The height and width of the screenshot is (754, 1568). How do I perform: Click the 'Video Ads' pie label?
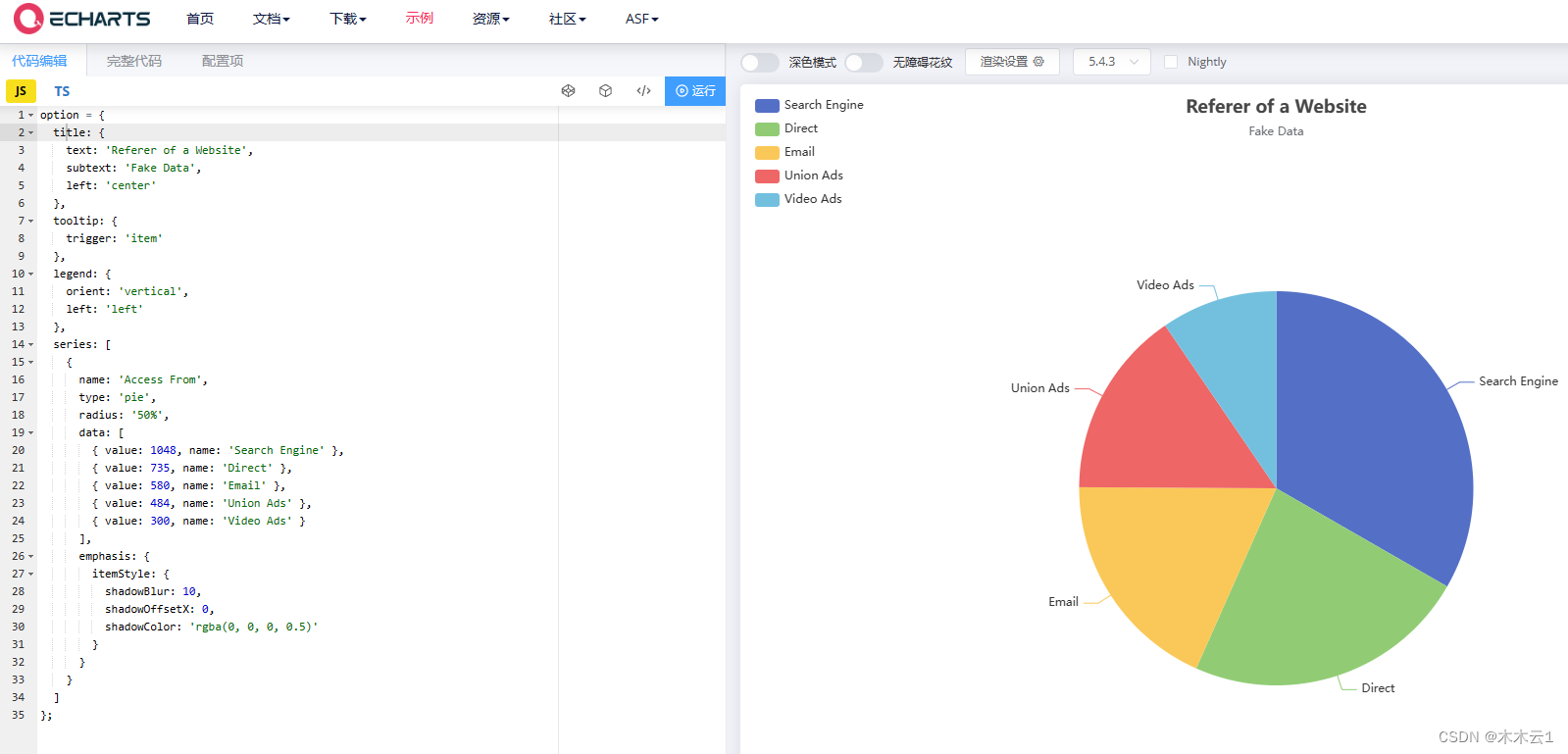[x=1165, y=285]
